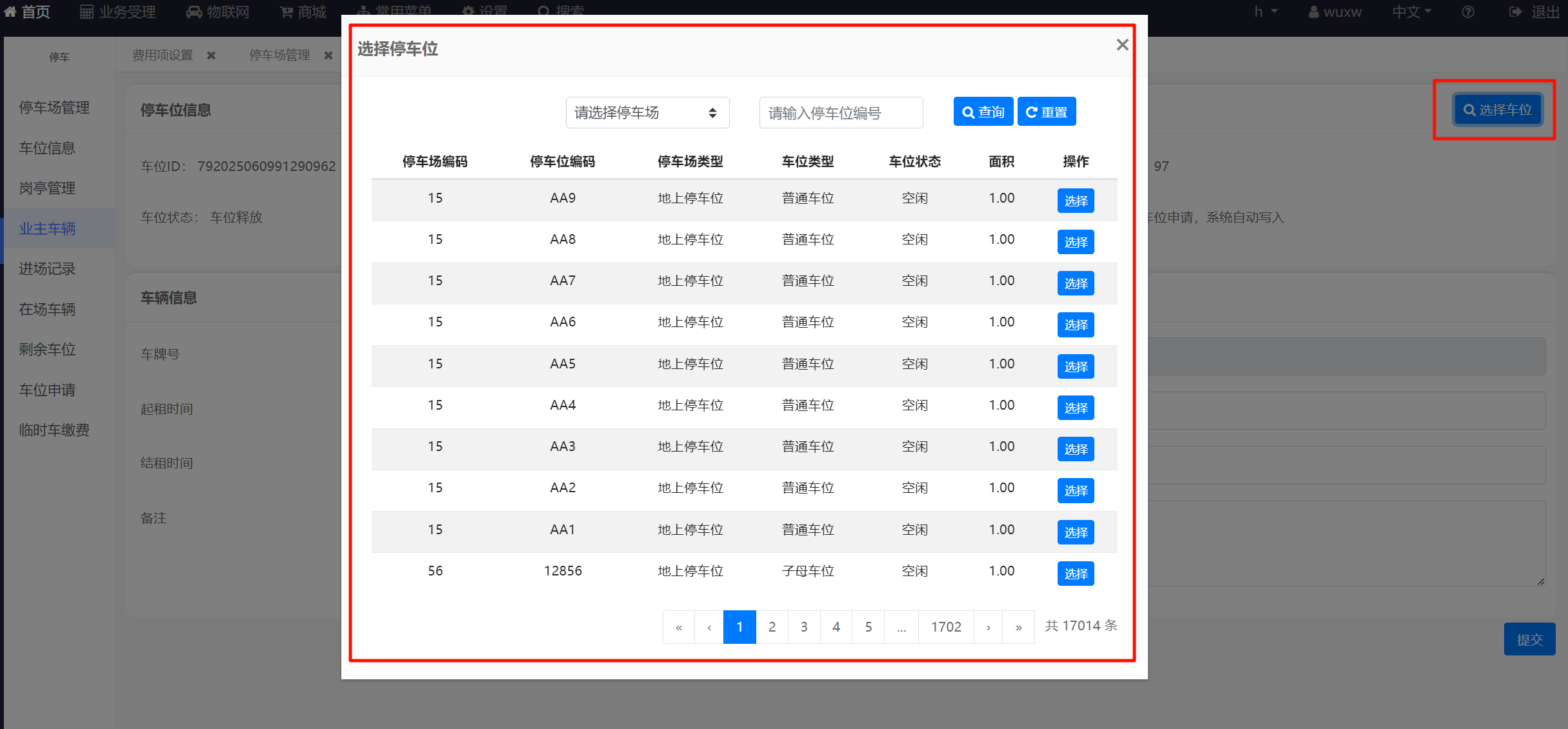The image size is (1568, 729).
Task: Open the 物联网 top menu
Action: [217, 12]
